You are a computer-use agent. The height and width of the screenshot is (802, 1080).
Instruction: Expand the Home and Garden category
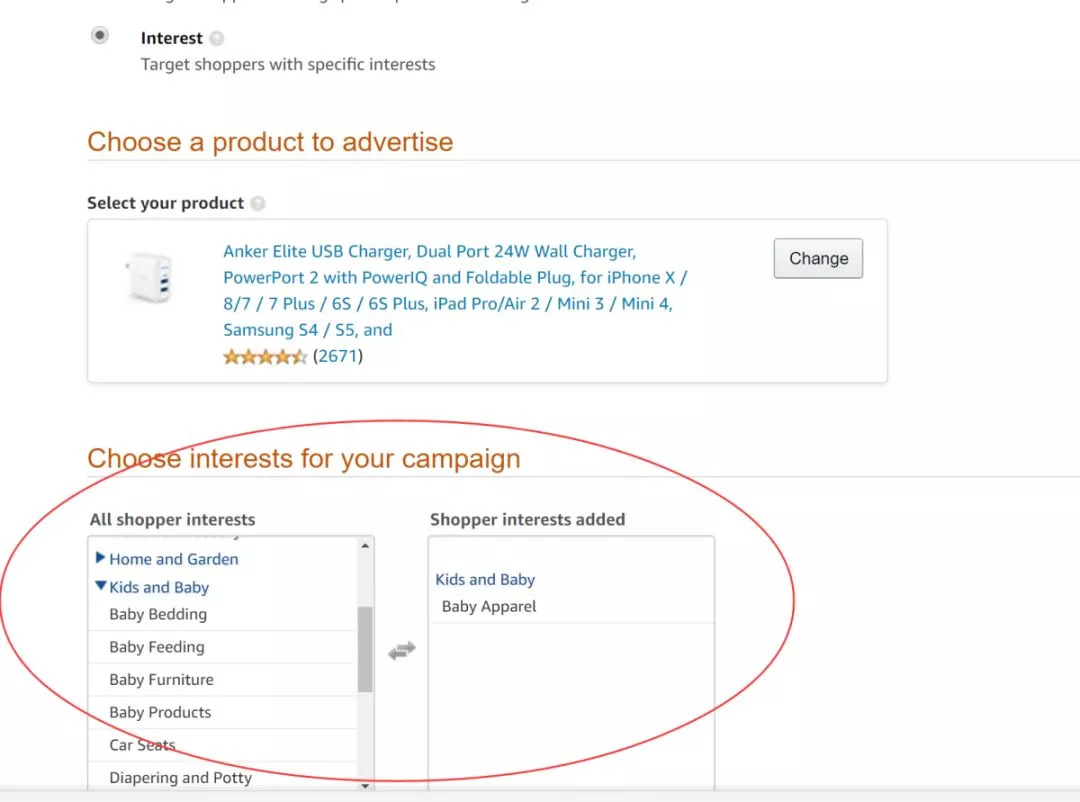(x=101, y=558)
